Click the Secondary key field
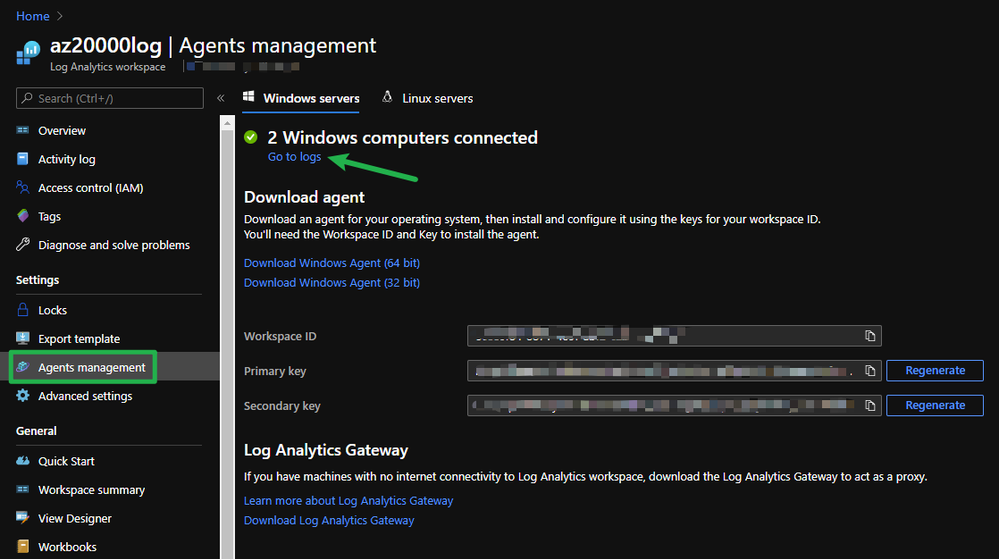 [674, 405]
